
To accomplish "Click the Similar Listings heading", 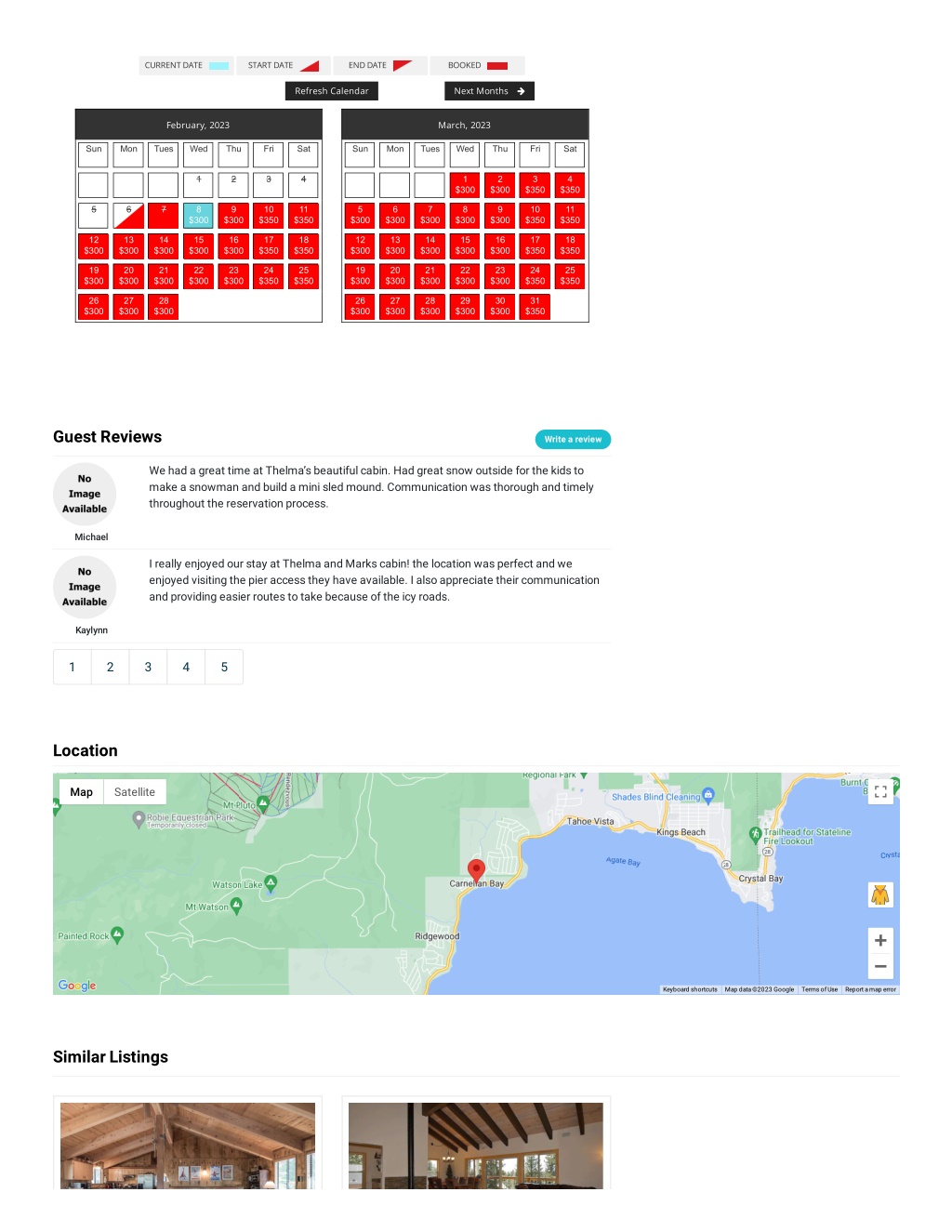I will coord(111,1057).
